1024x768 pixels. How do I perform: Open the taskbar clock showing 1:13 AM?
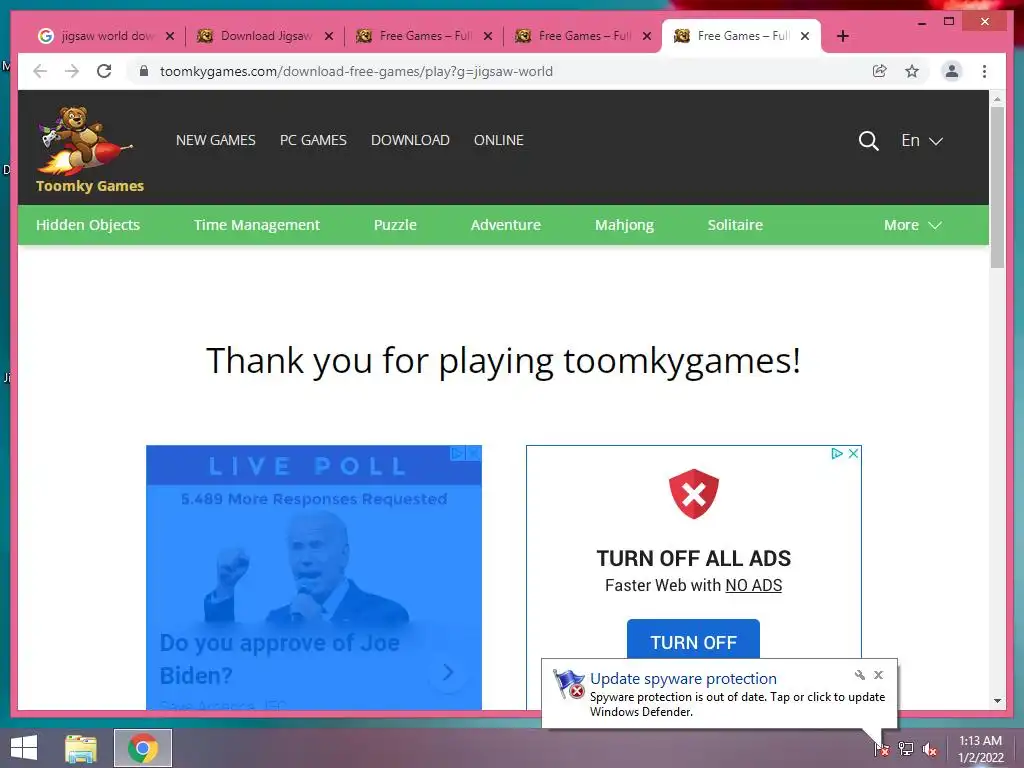(980, 749)
